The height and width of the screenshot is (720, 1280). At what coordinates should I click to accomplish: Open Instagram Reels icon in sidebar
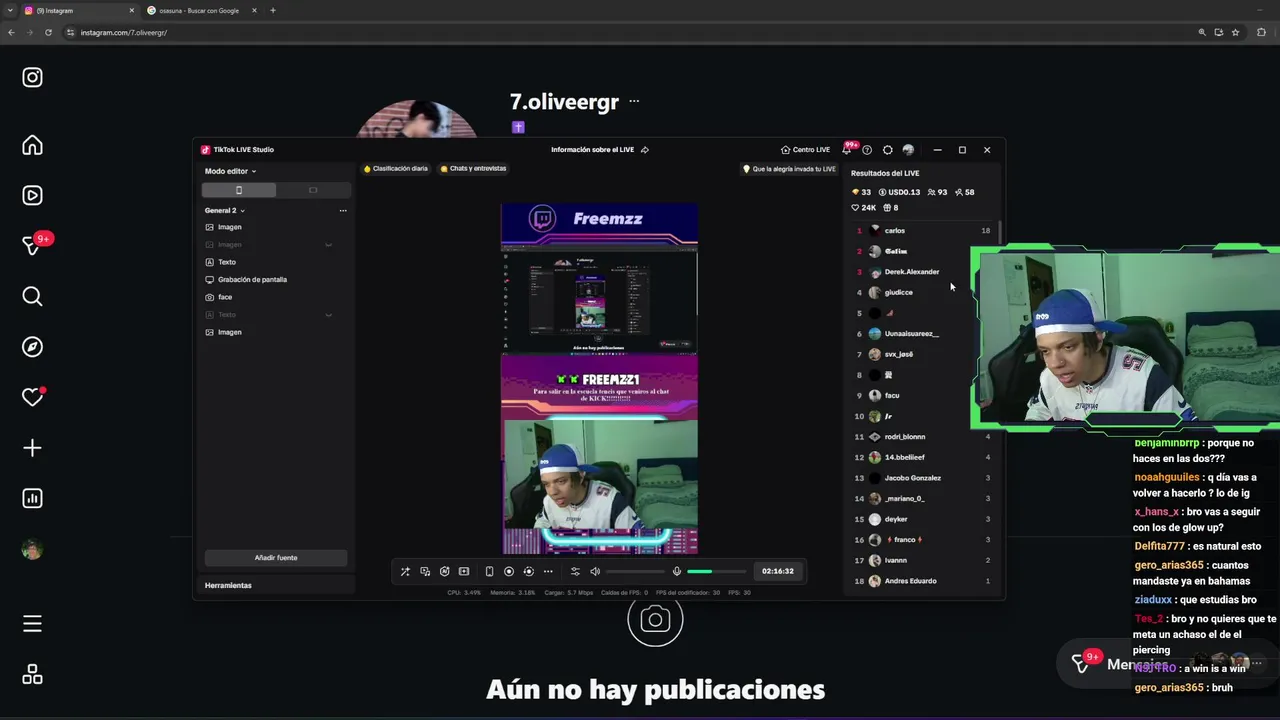pos(32,196)
